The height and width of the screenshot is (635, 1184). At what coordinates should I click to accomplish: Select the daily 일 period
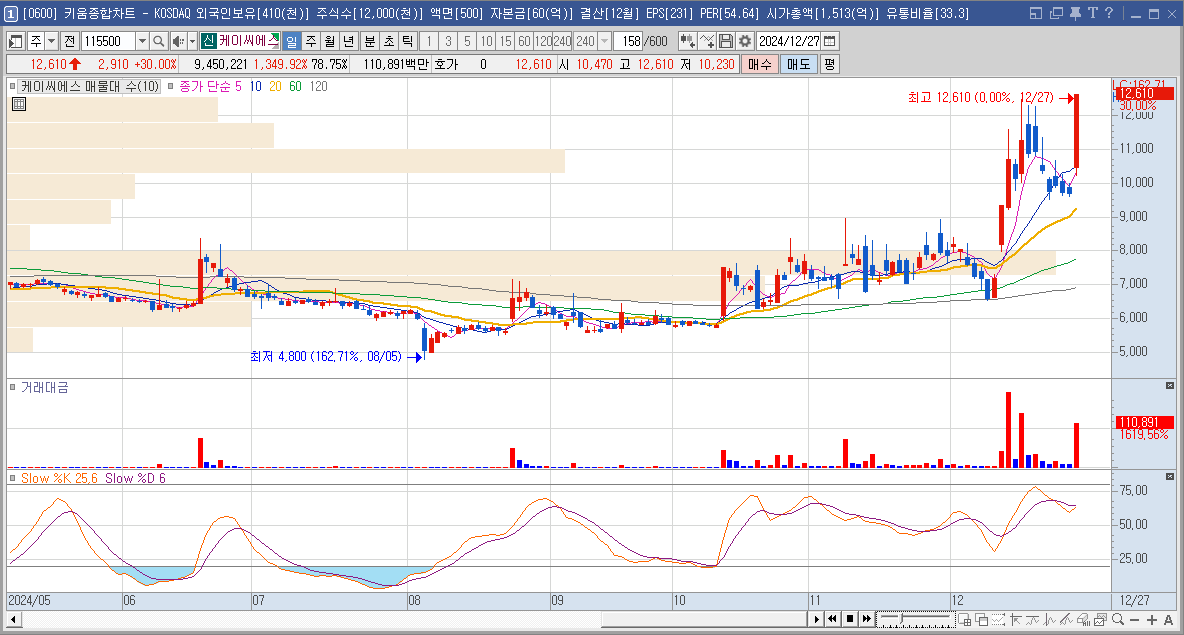(x=291, y=42)
